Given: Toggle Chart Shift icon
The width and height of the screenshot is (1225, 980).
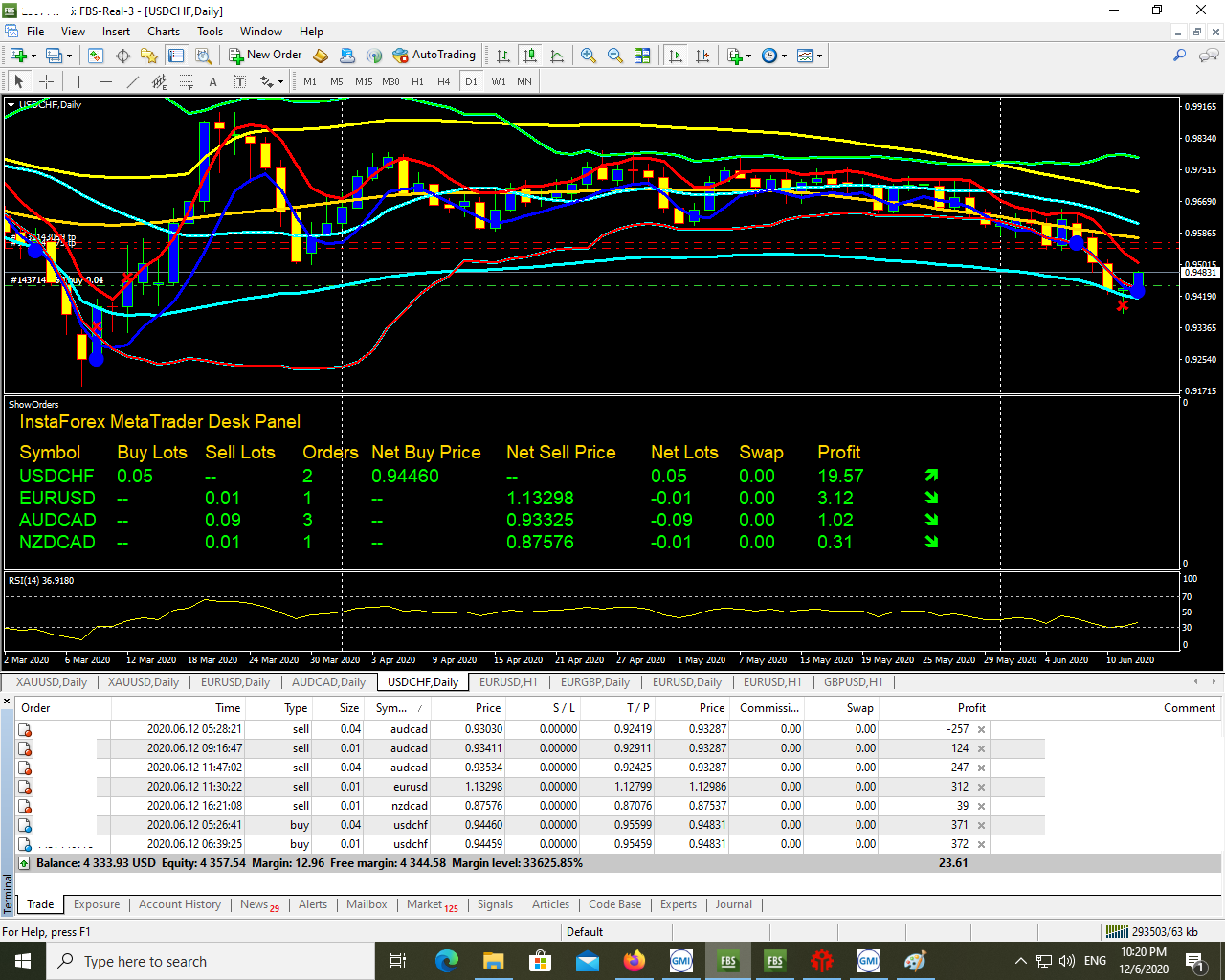Looking at the screenshot, I should 702,56.
